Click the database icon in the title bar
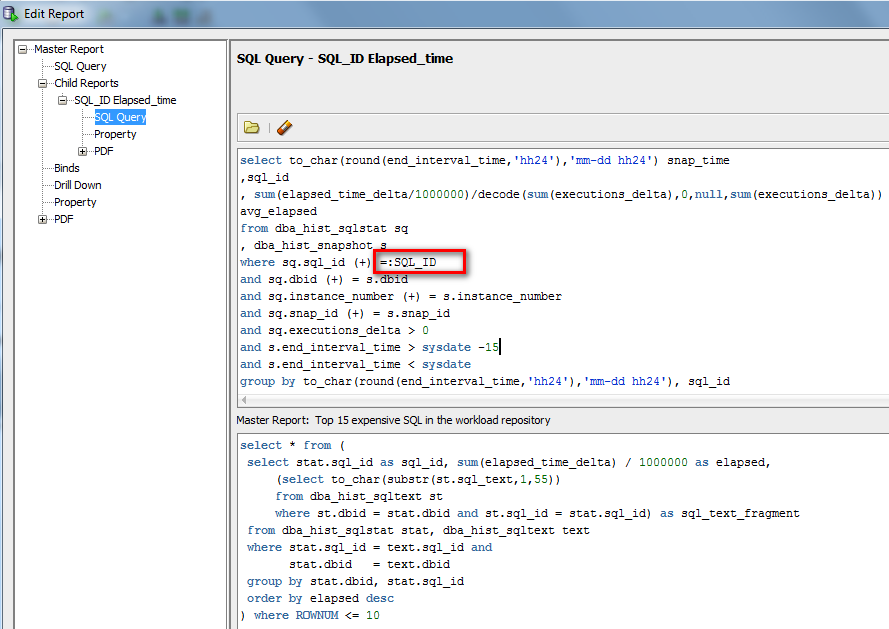 (10, 12)
